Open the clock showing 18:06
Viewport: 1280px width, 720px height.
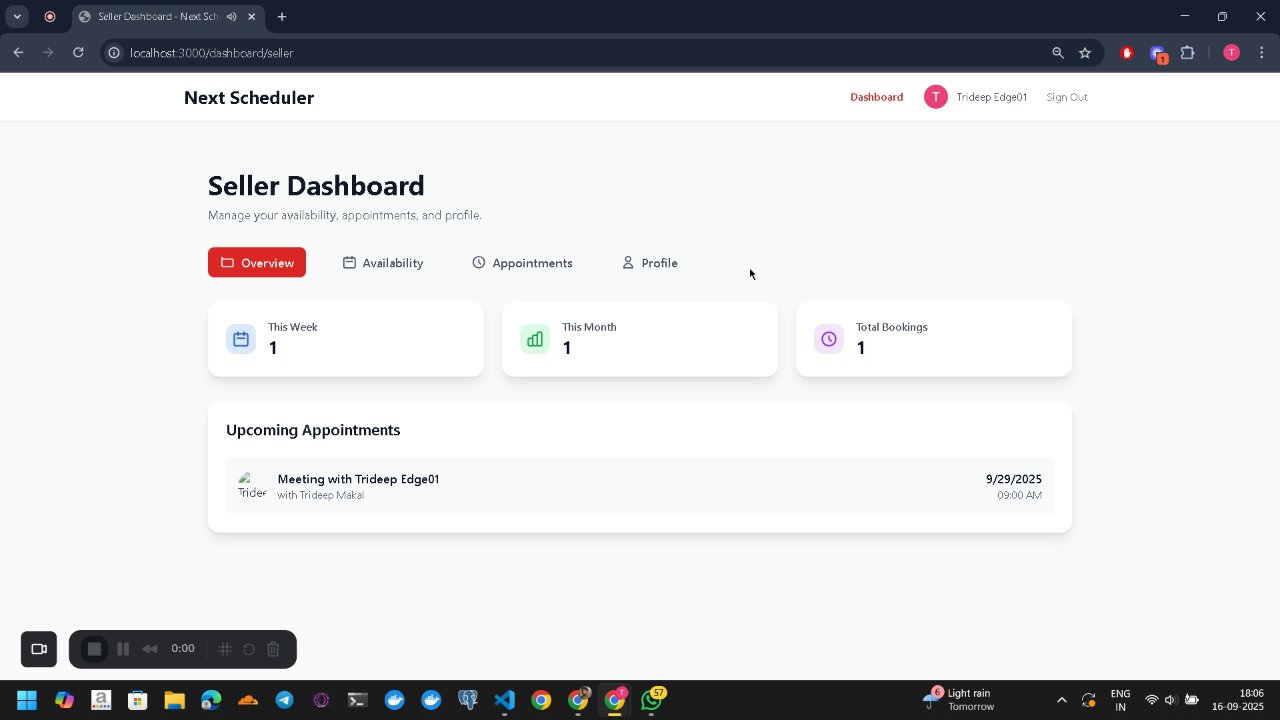click(x=1238, y=700)
